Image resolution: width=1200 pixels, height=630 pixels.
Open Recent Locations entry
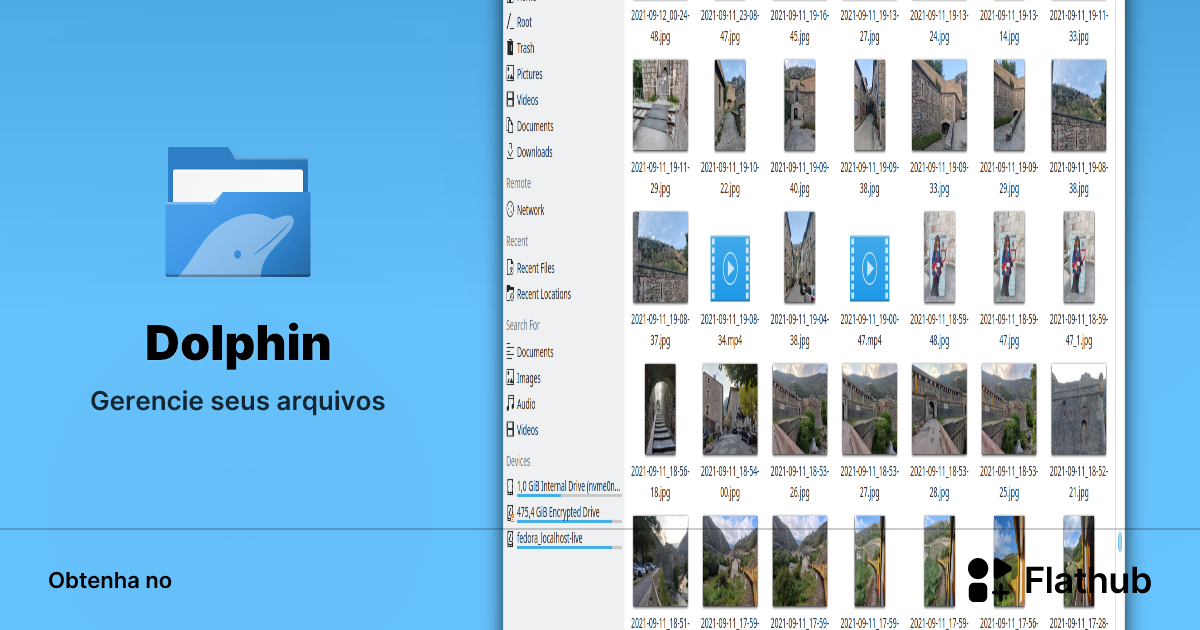pyautogui.click(x=543, y=294)
